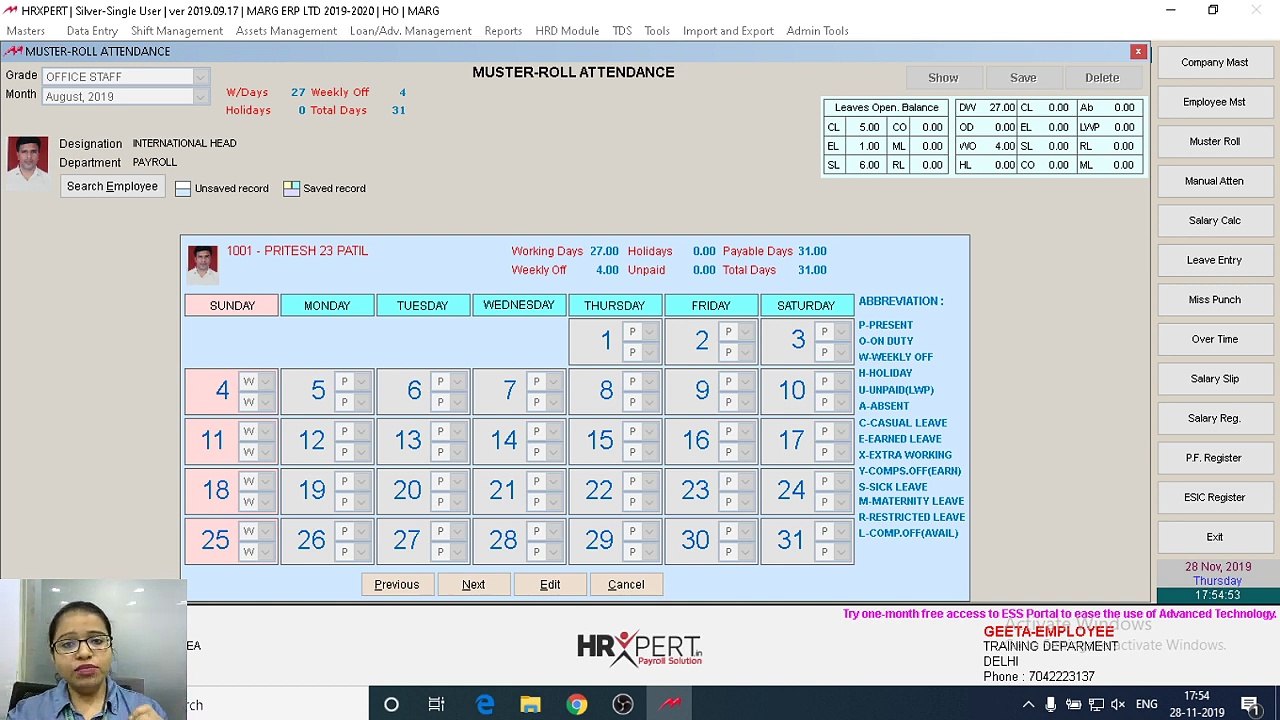Open second attendance dropdown for day 20
This screenshot has height=720, width=1280.
458,502
